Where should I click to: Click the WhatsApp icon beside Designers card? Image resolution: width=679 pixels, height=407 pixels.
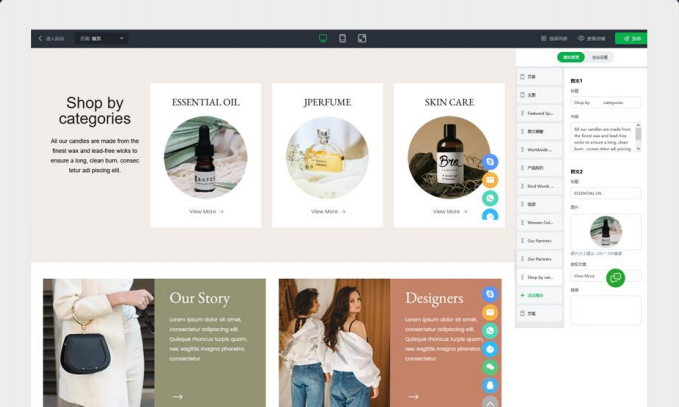click(490, 331)
